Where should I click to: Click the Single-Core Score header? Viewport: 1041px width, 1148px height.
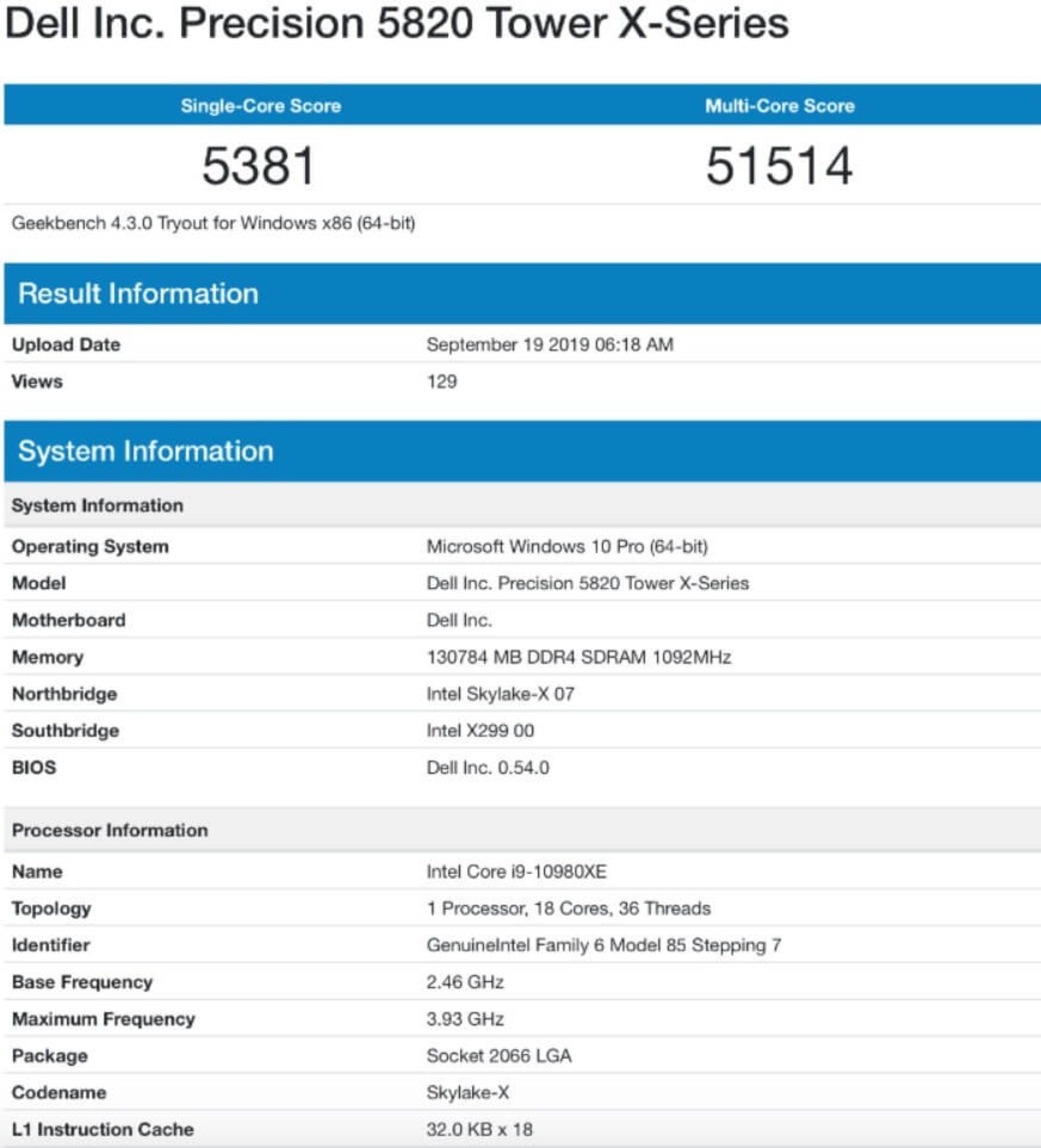(x=261, y=106)
